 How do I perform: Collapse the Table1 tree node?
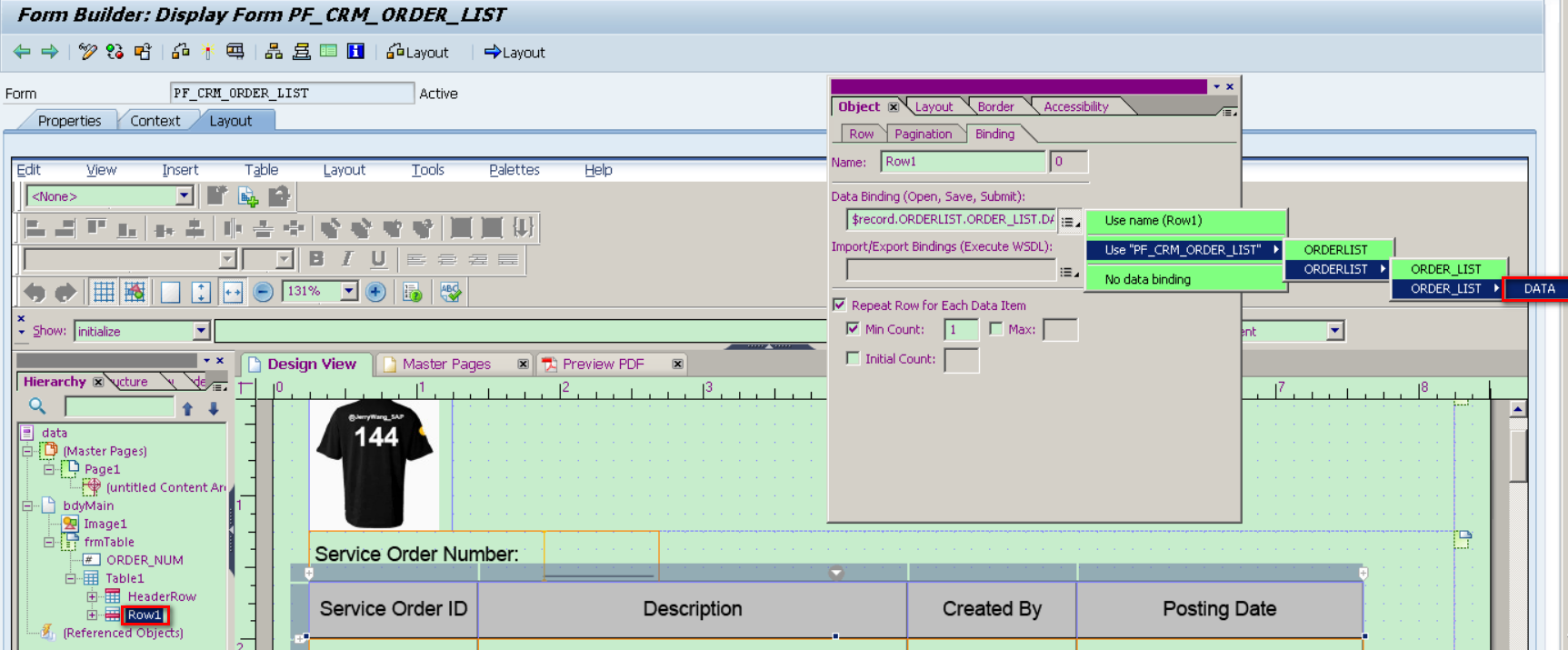[71, 578]
